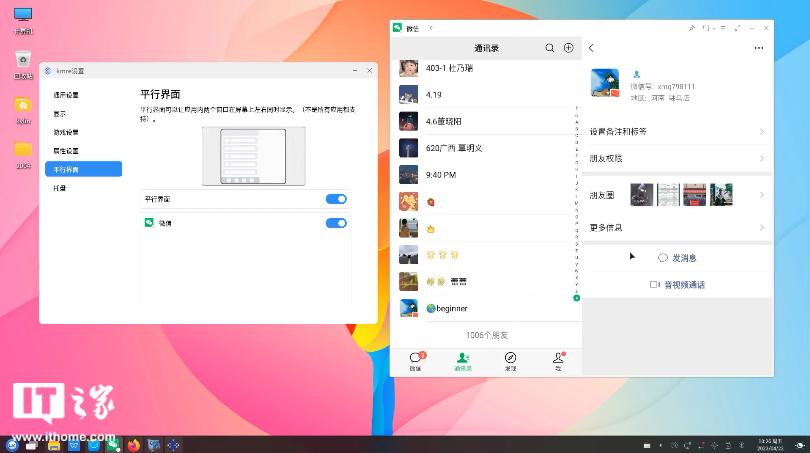Open 朋友权限 row chevron

tap(762, 159)
